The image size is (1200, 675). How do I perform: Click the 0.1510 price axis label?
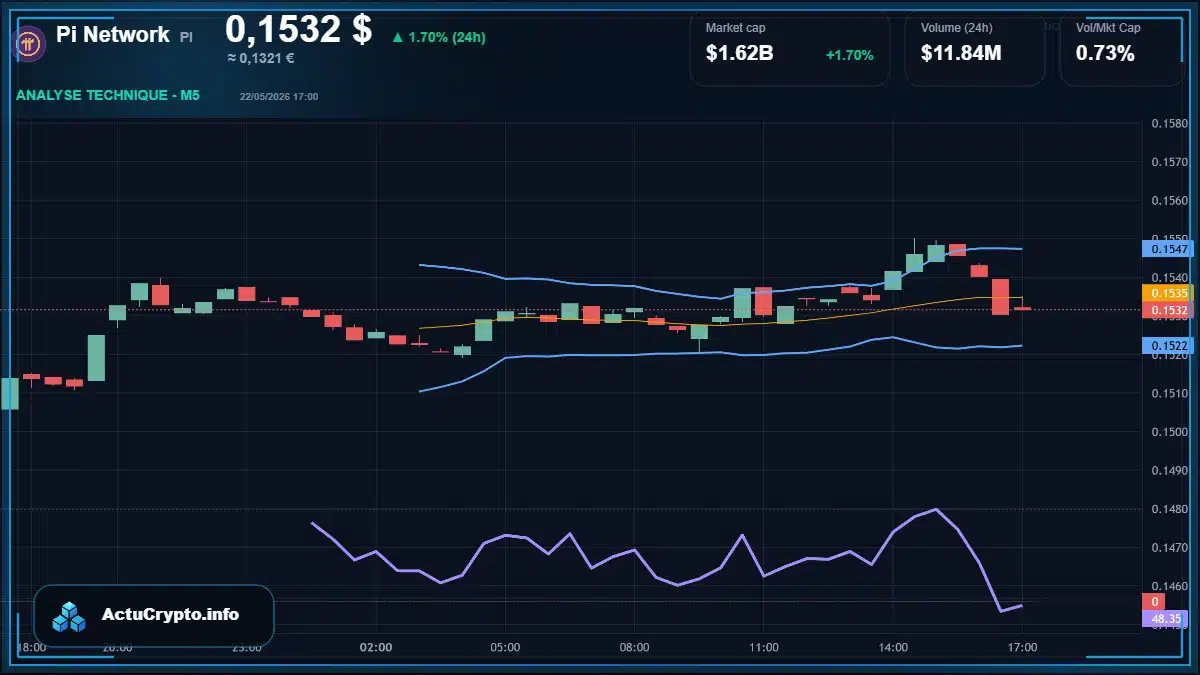(x=1169, y=394)
